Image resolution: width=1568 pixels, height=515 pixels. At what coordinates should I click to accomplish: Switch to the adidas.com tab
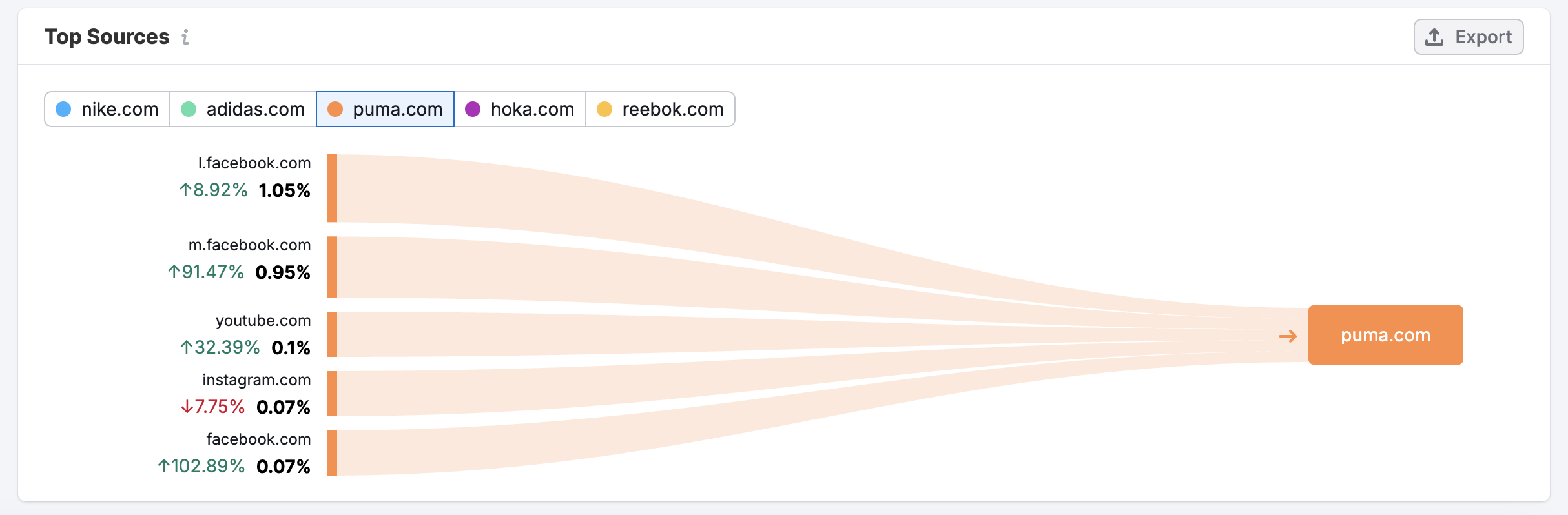243,109
